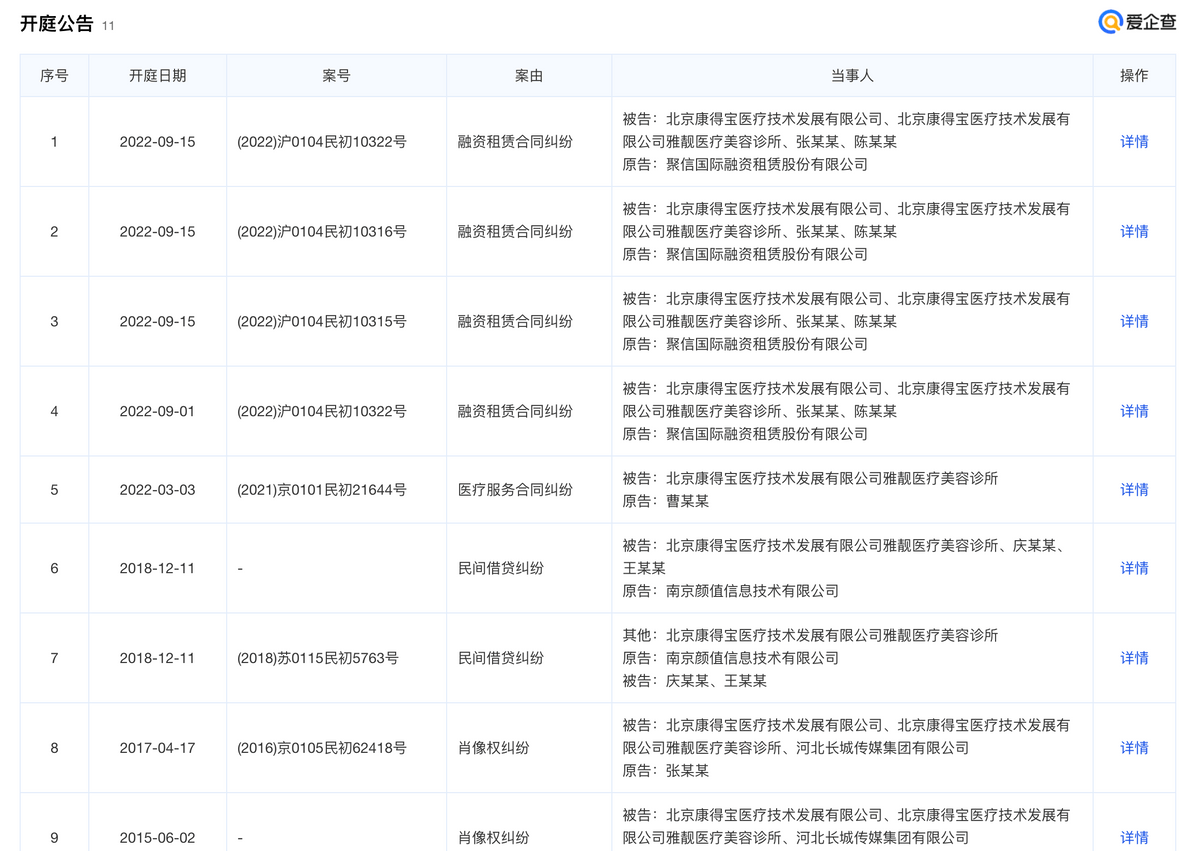
Task: Open 详情 for case (2022)沪0104民初10316号
Action: click(1133, 231)
